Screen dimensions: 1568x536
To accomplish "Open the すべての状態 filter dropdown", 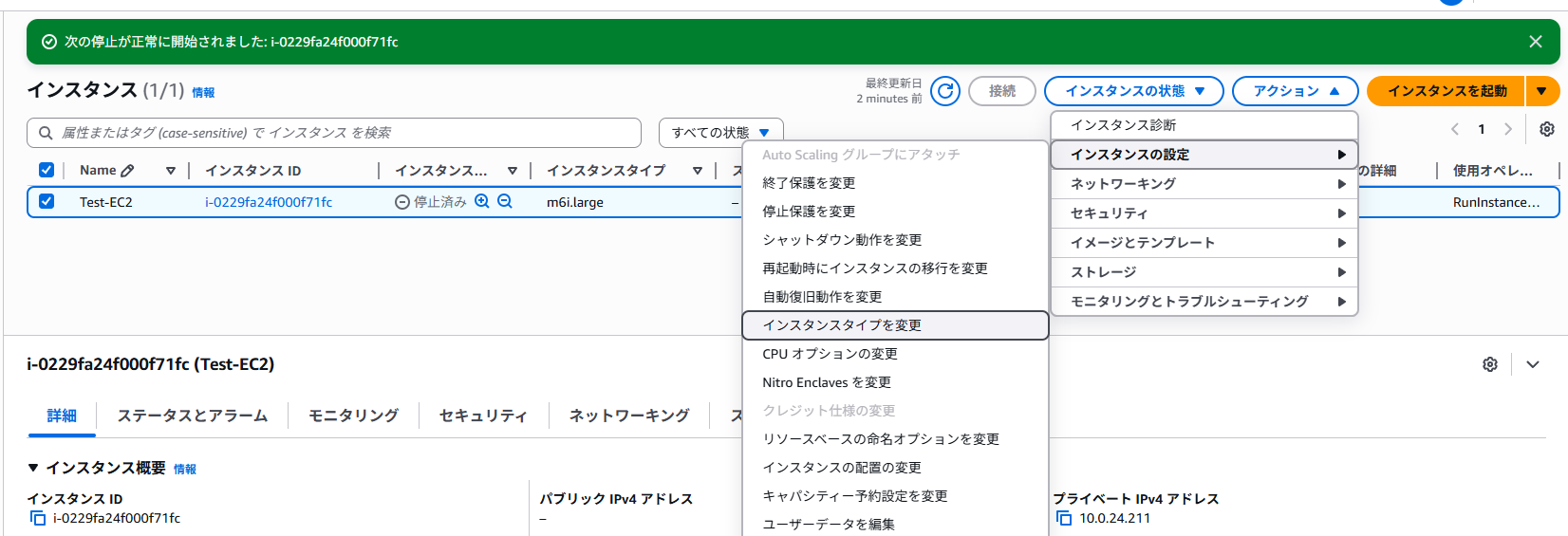I will 720,133.
